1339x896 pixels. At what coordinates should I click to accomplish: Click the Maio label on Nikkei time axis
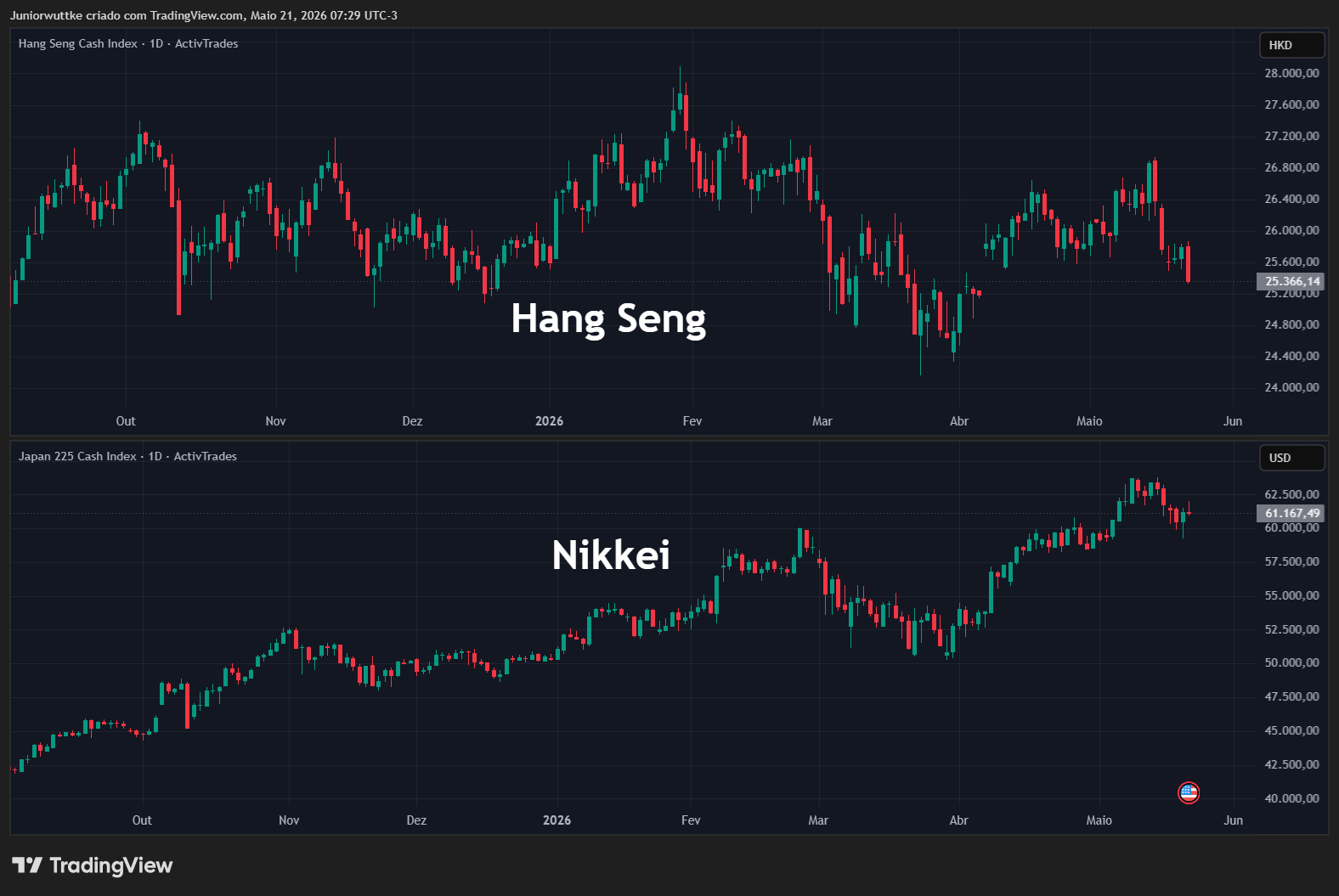1099,820
